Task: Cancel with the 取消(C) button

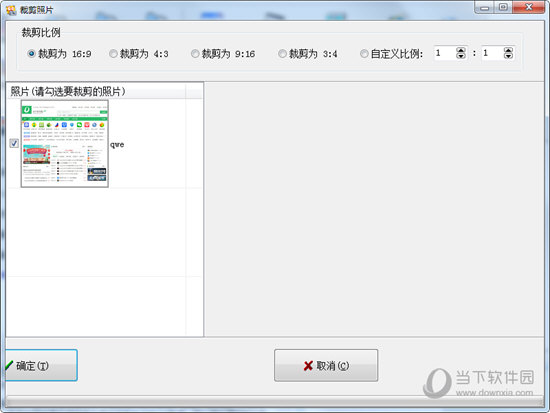Action: (x=326, y=365)
